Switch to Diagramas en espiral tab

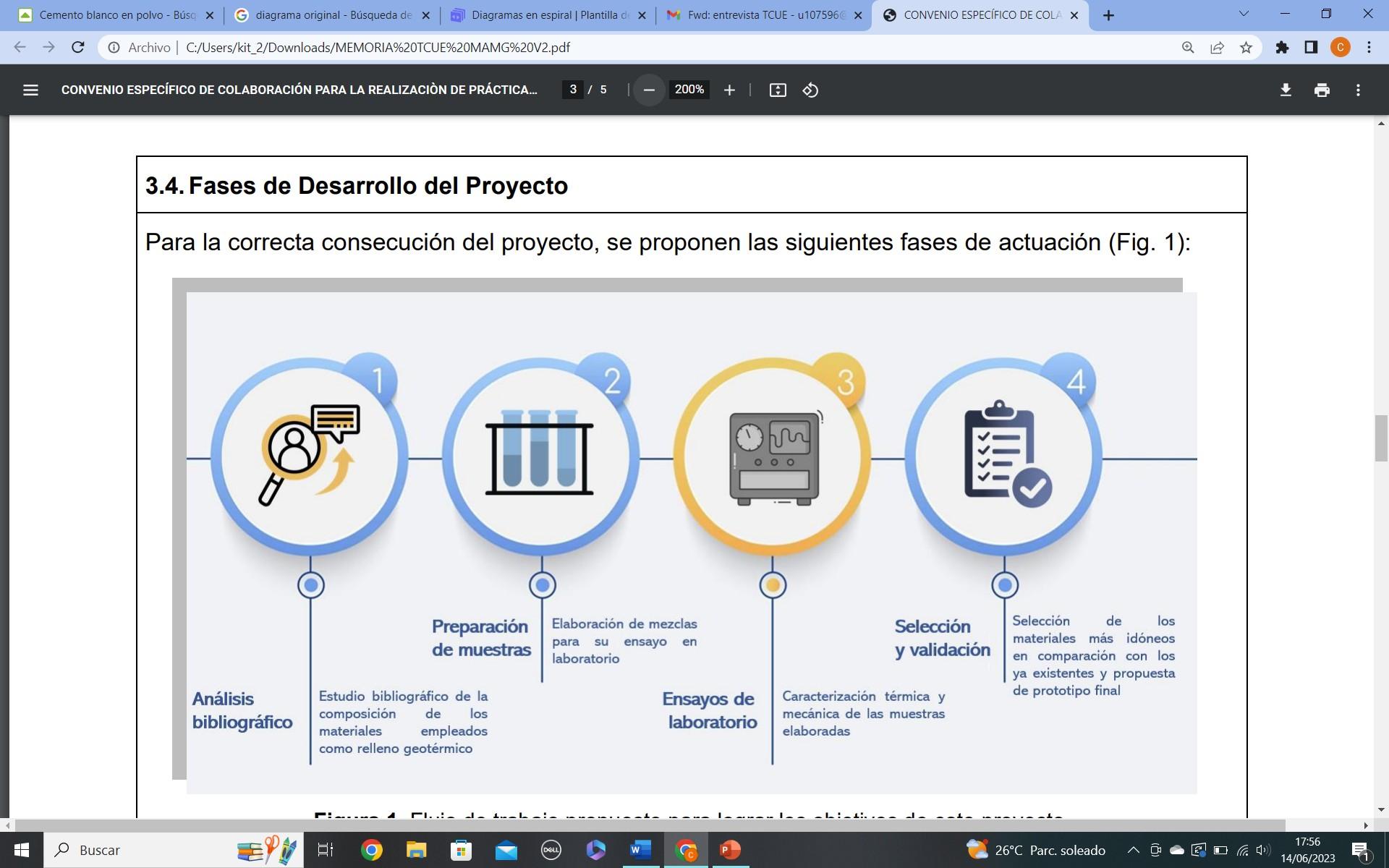pyautogui.click(x=548, y=15)
